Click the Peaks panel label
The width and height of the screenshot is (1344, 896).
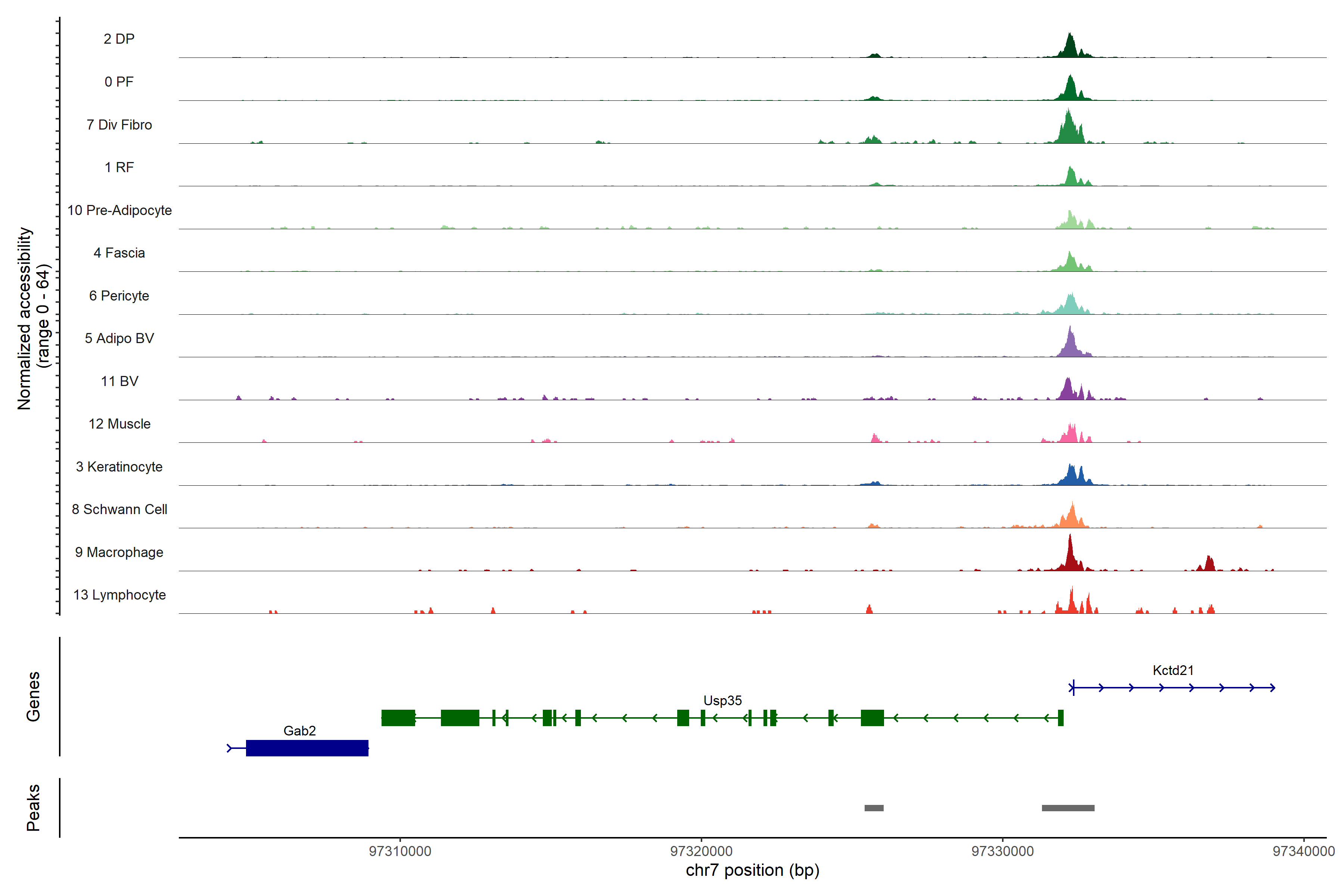pos(33,808)
